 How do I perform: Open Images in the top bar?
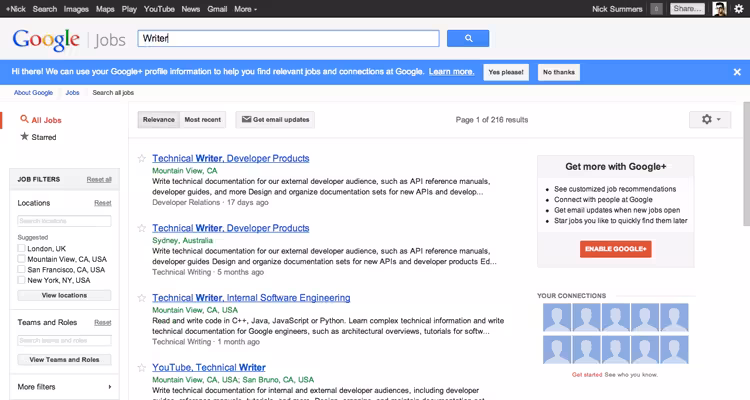[76, 9]
